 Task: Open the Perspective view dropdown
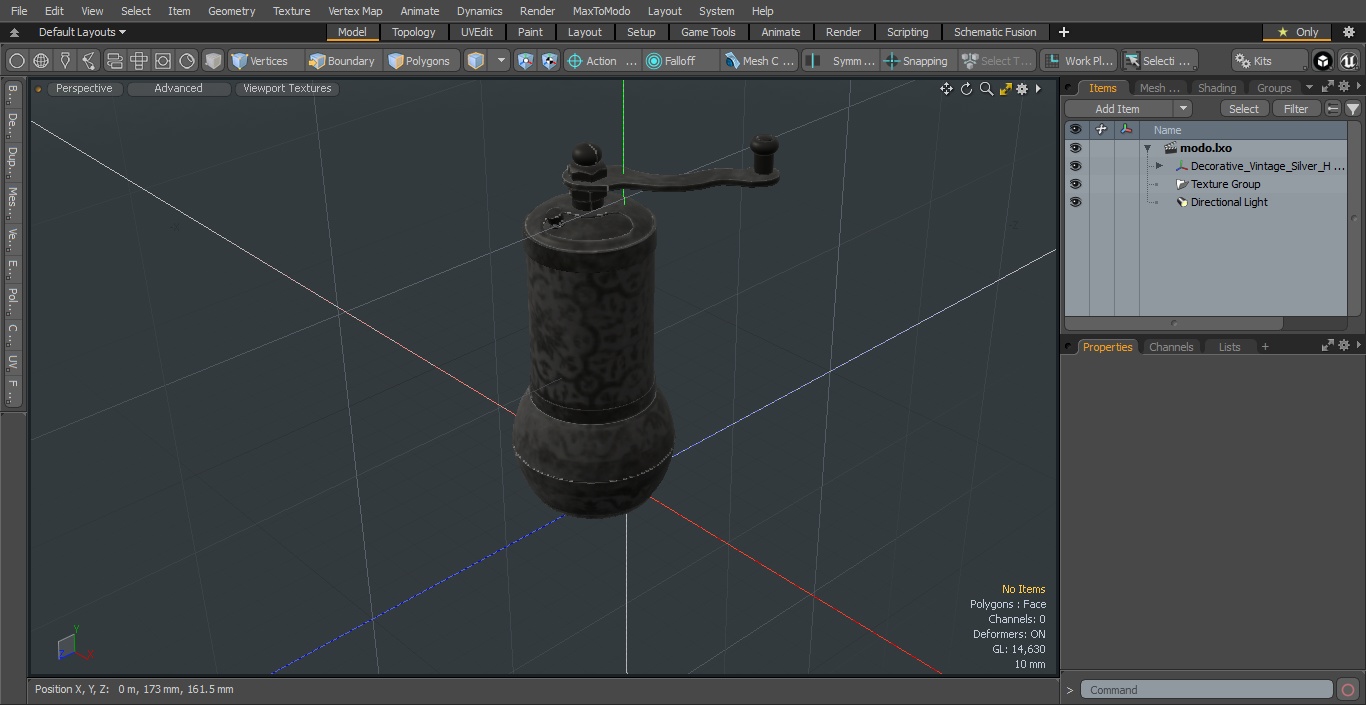84,88
